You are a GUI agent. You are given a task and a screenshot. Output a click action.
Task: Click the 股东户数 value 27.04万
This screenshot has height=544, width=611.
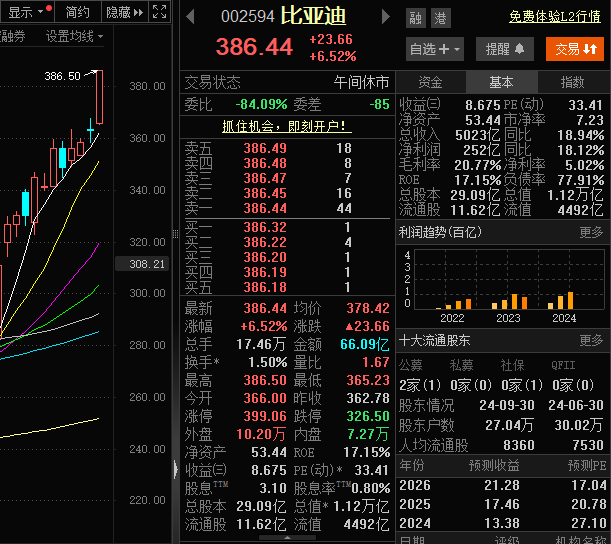[x=510, y=425]
